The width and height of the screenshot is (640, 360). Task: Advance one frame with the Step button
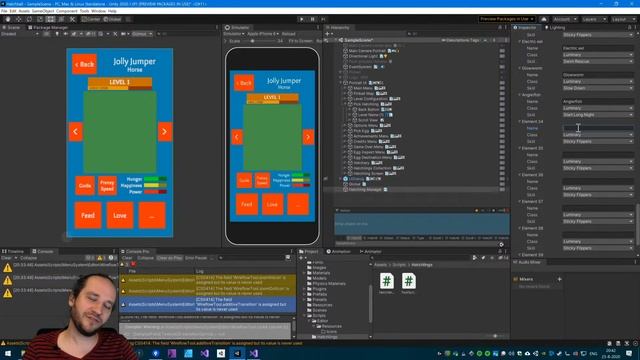tap(323, 19)
